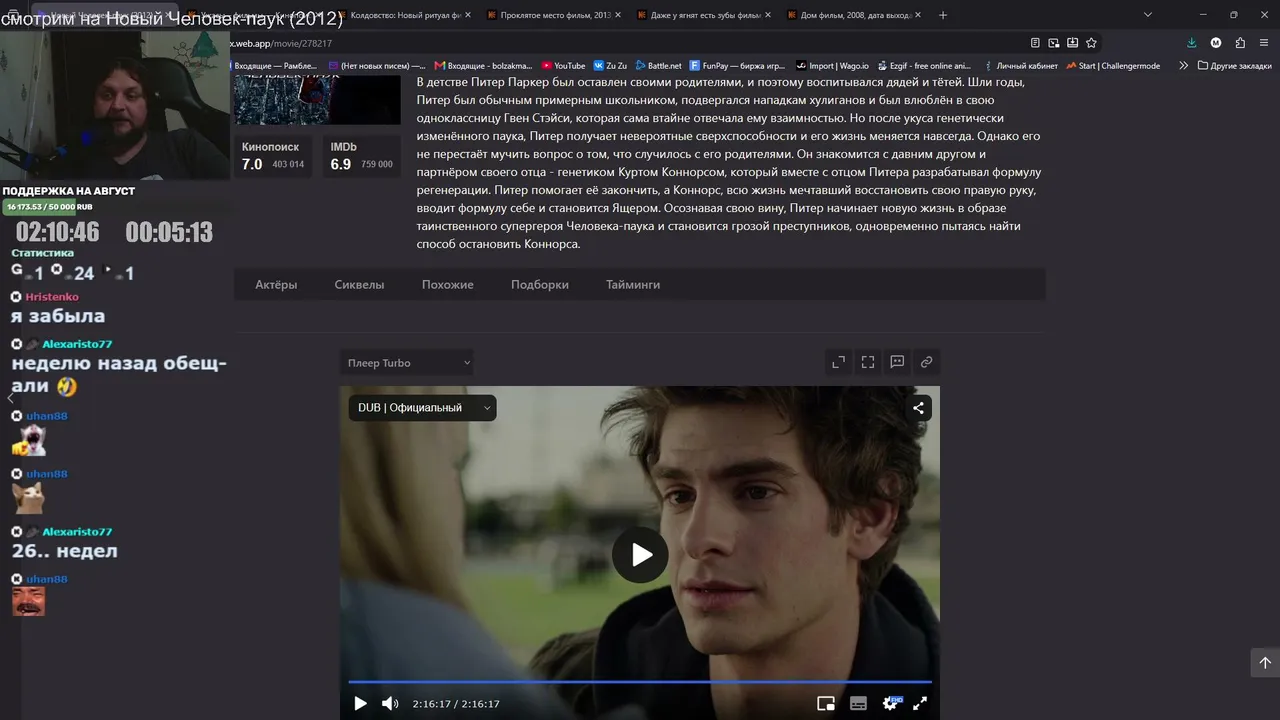Toggle subtitles icon in the player

pyautogui.click(x=858, y=704)
